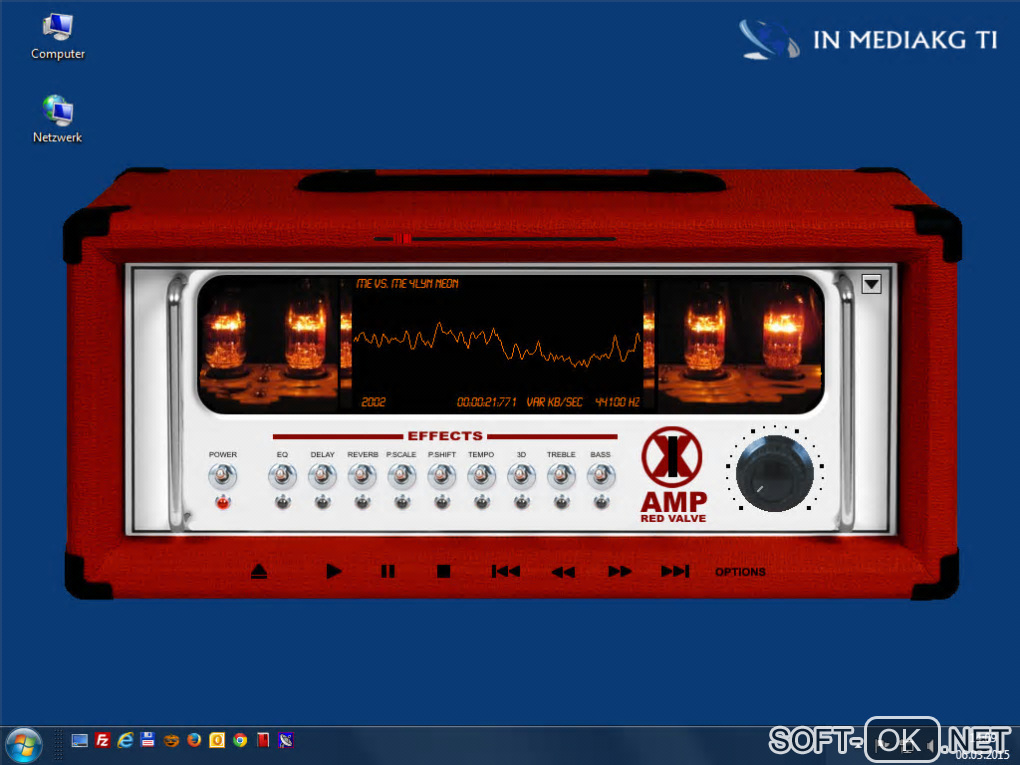Screen dimensions: 1020x765
Task: Open the Computer desktop icon
Action: tap(58, 37)
